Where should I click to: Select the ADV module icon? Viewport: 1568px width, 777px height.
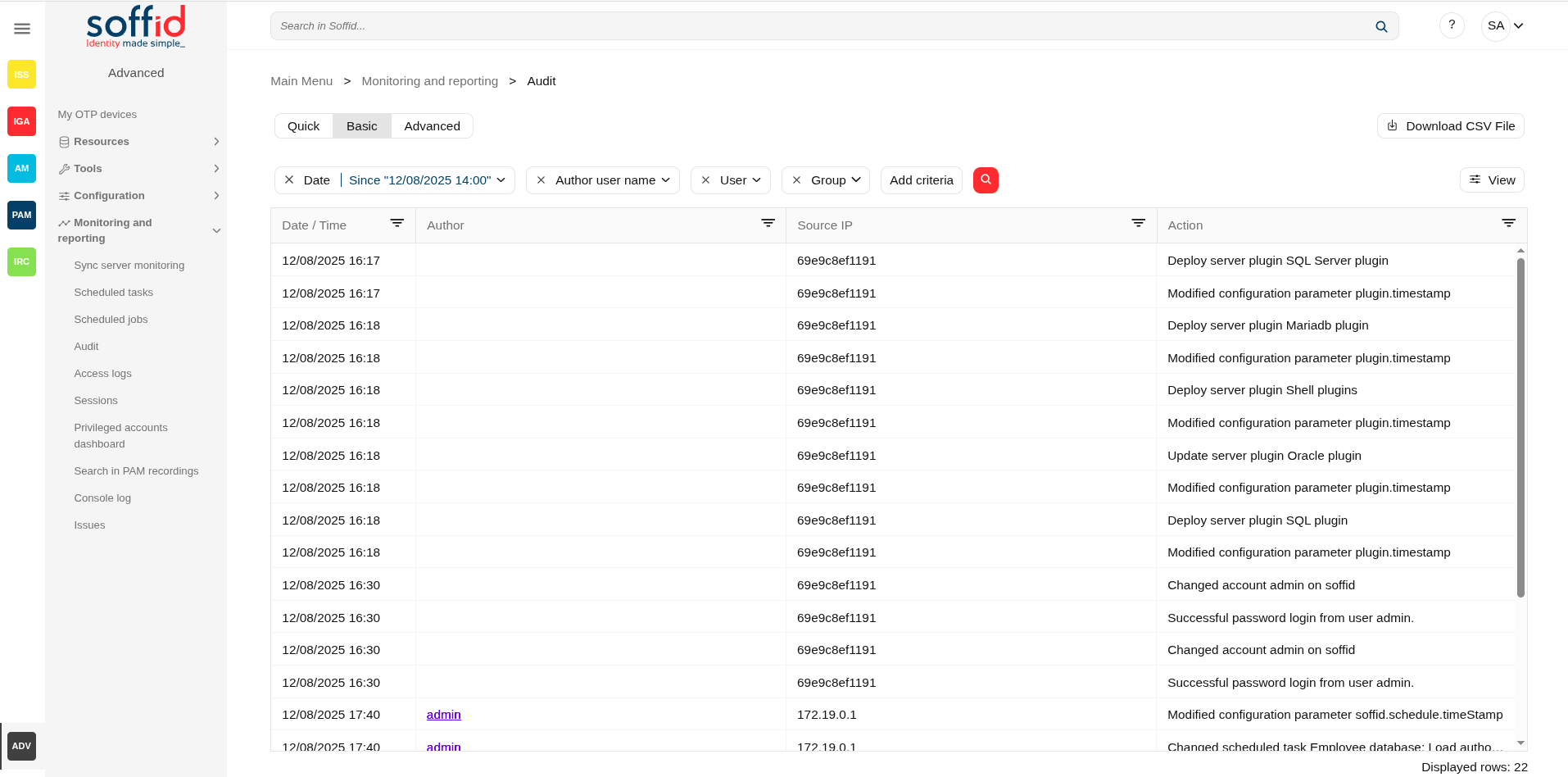coord(22,746)
